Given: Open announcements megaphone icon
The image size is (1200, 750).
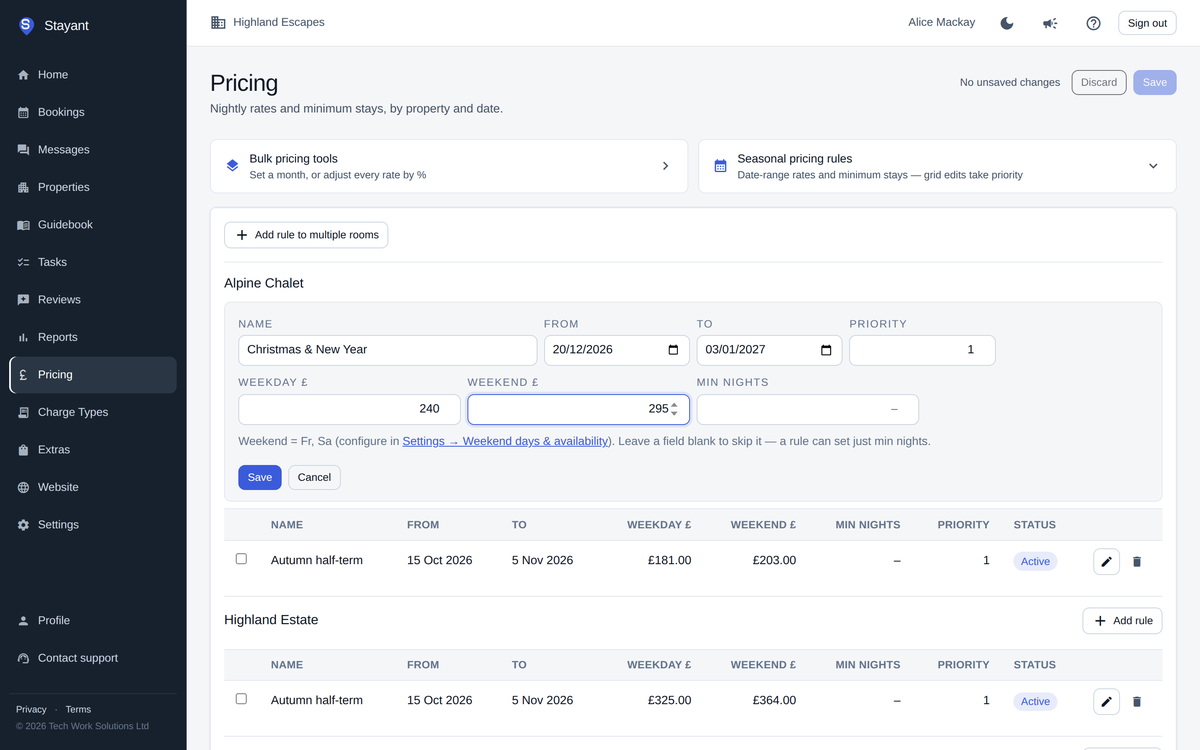Looking at the screenshot, I should (x=1050, y=23).
